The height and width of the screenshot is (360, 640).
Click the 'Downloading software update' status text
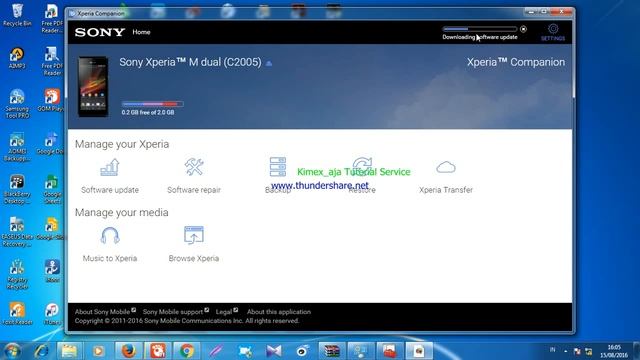[x=480, y=37]
